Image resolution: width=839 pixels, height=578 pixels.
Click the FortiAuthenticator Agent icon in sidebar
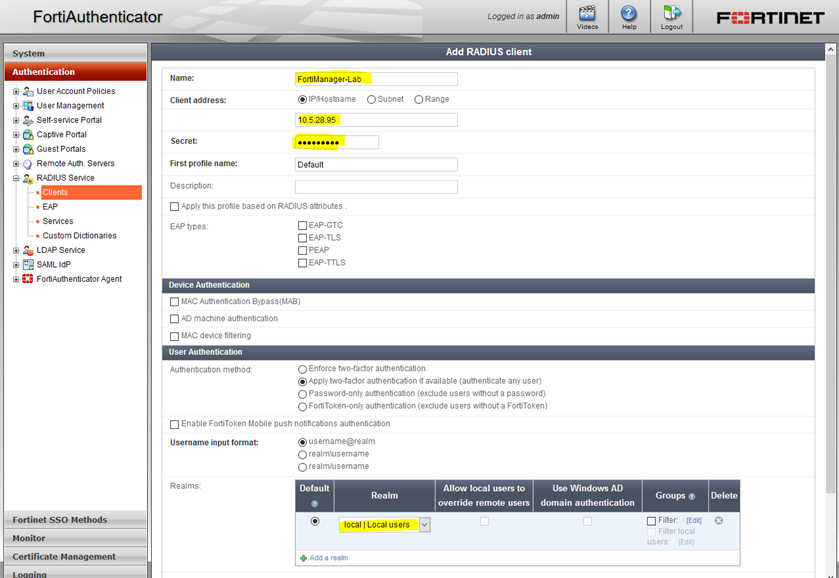tap(28, 279)
